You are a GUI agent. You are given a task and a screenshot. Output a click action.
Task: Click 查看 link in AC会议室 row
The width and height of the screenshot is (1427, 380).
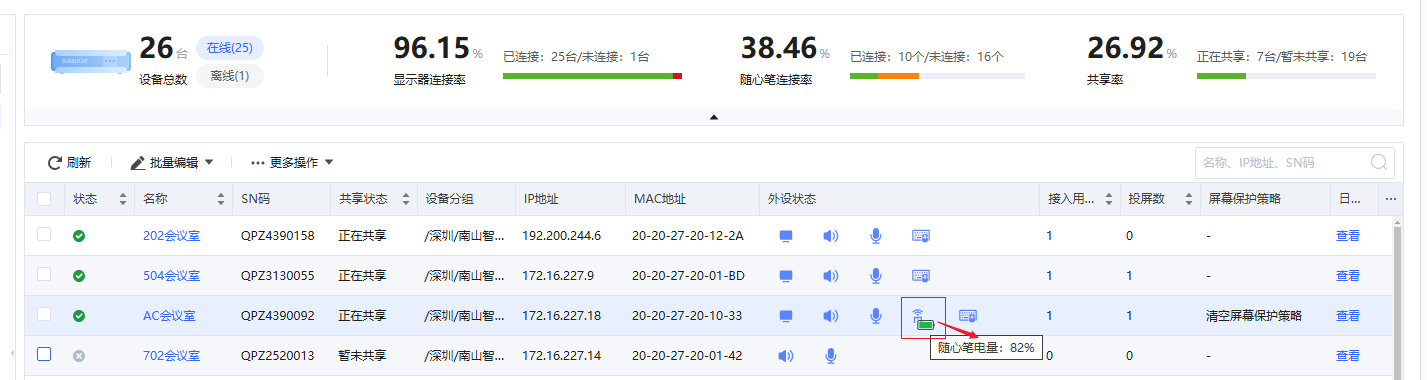click(x=1348, y=316)
